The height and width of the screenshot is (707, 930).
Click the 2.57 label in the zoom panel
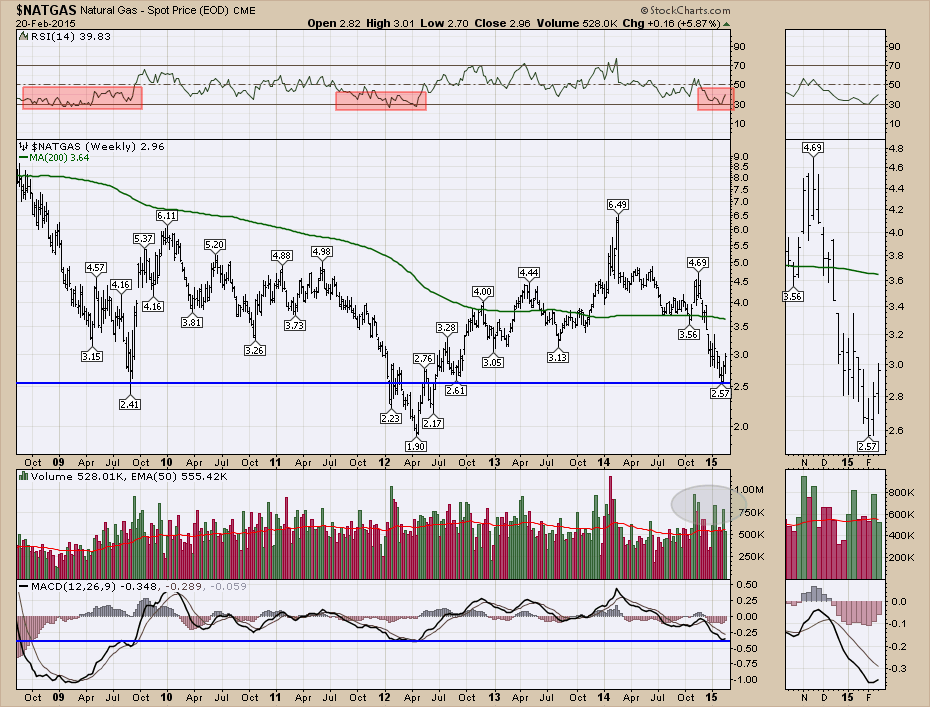868,446
